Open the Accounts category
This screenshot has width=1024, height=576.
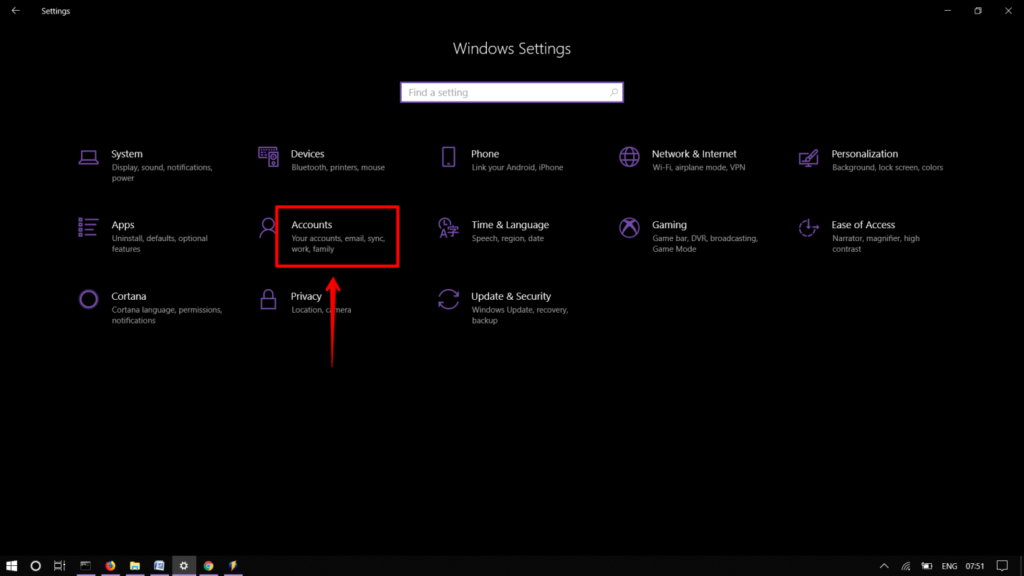click(x=337, y=236)
